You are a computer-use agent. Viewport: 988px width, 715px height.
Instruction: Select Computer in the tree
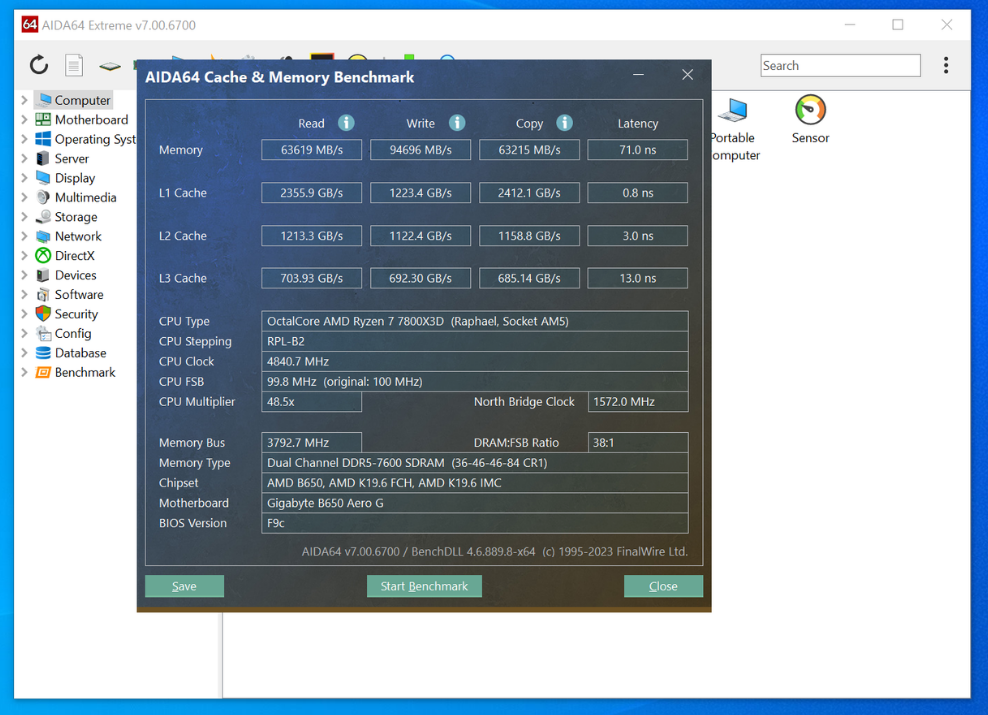click(82, 100)
